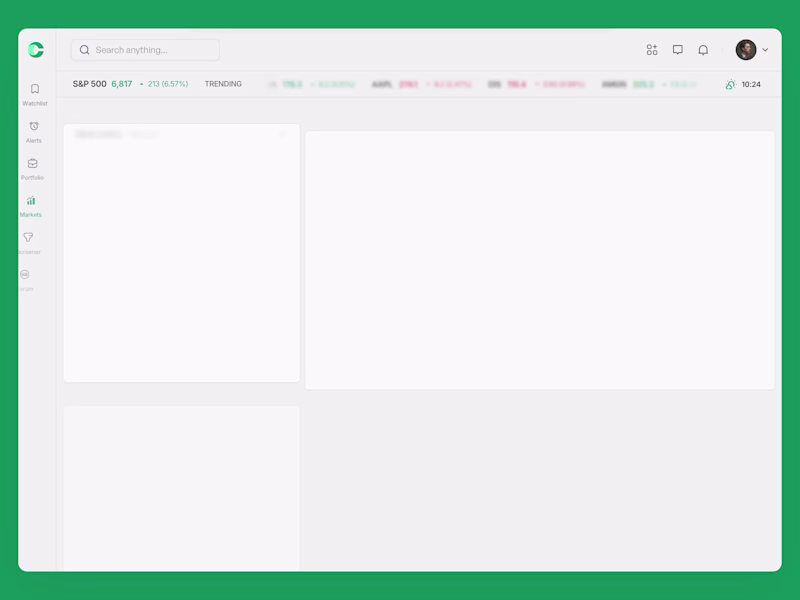The height and width of the screenshot is (600, 800).
Task: Click the user profile avatar
Action: (x=746, y=50)
